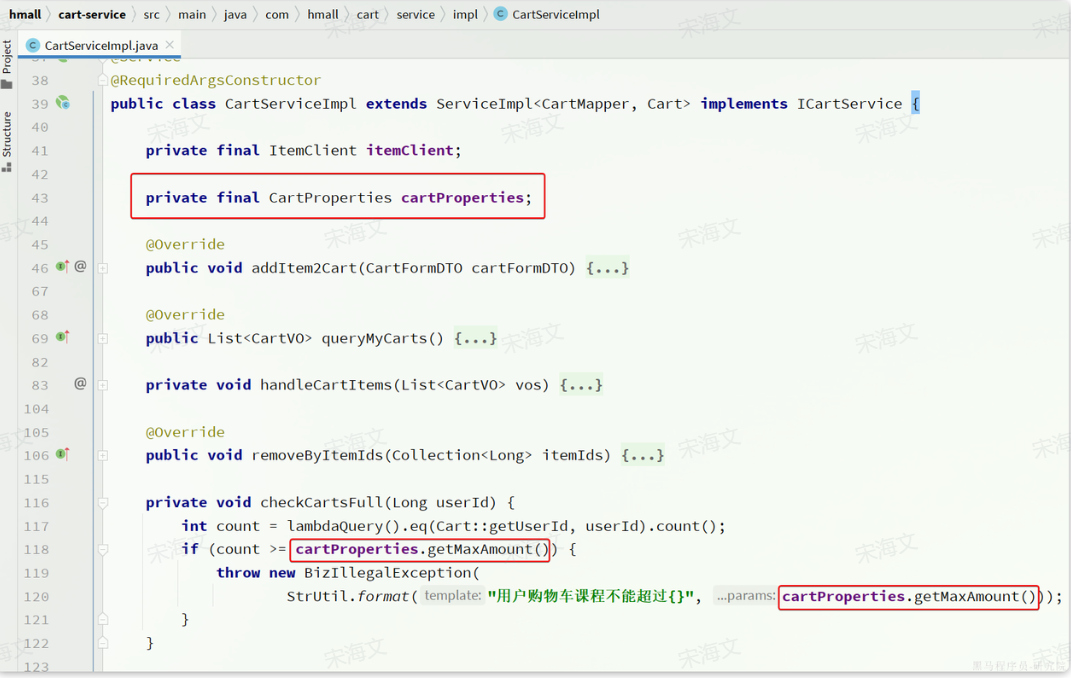Viewport: 1071px width, 678px height.
Task: Select the main breadcrumb
Action: [192, 14]
